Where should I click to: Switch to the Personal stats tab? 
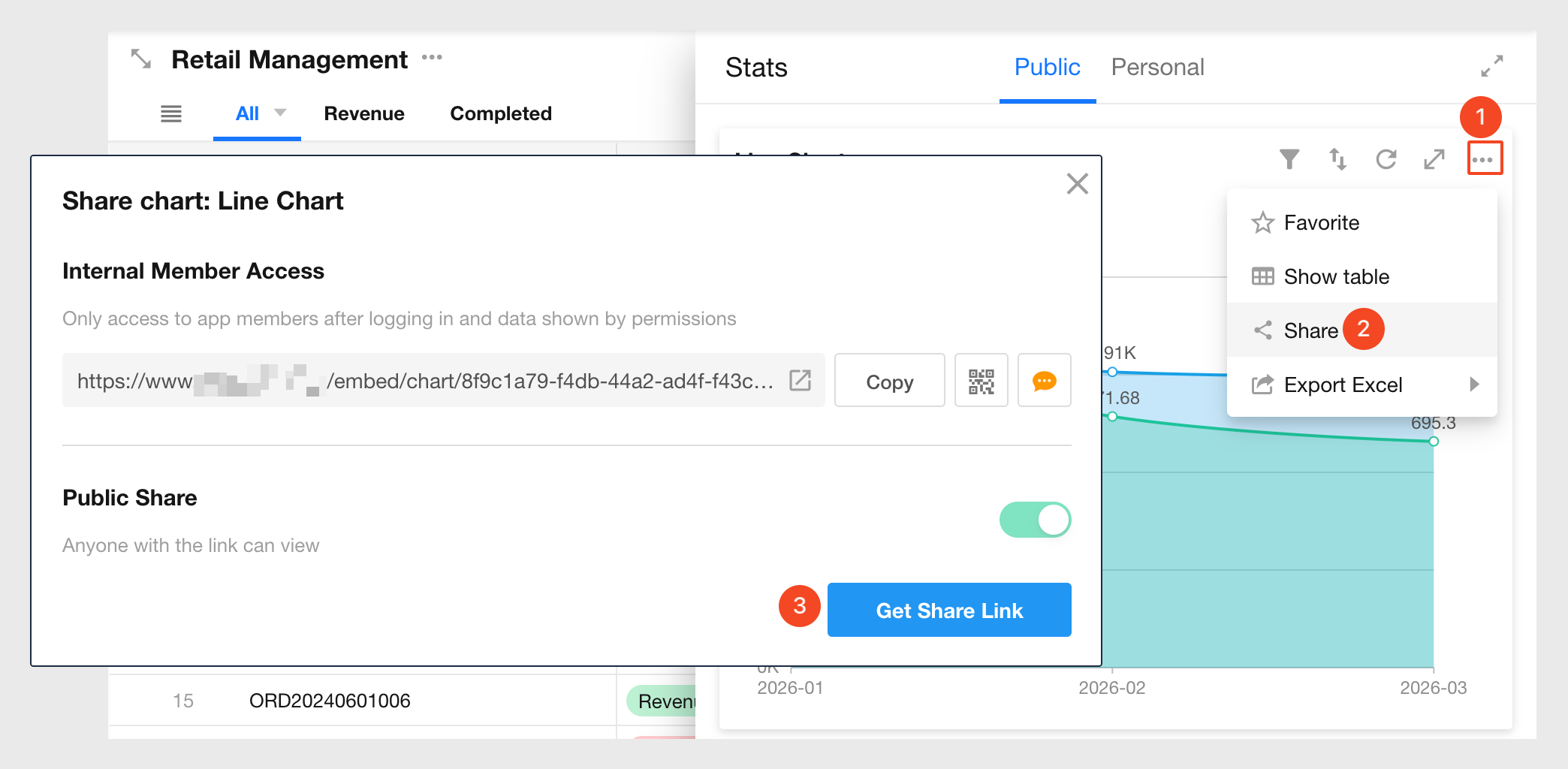pos(1157,68)
